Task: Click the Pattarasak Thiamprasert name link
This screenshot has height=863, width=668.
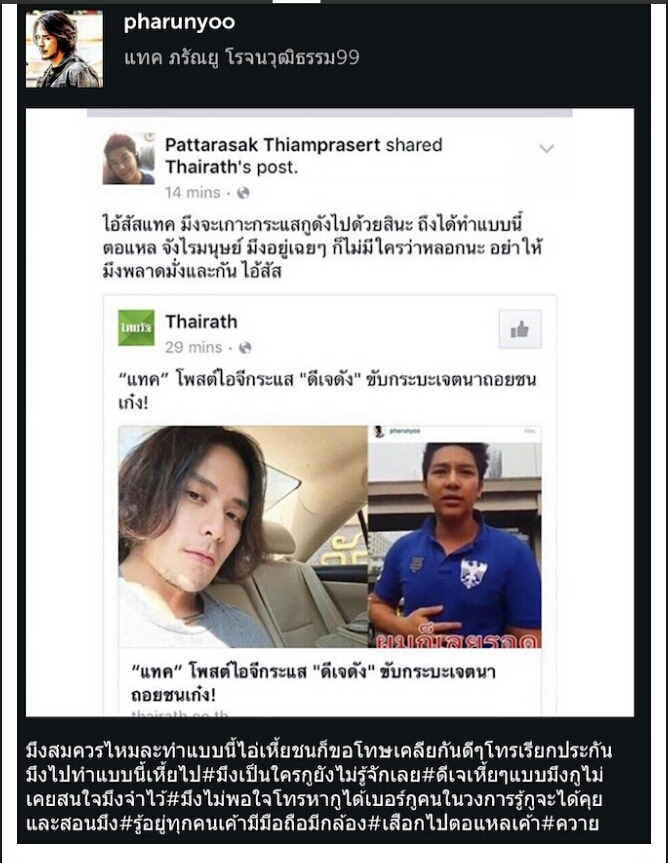Action: 272,145
